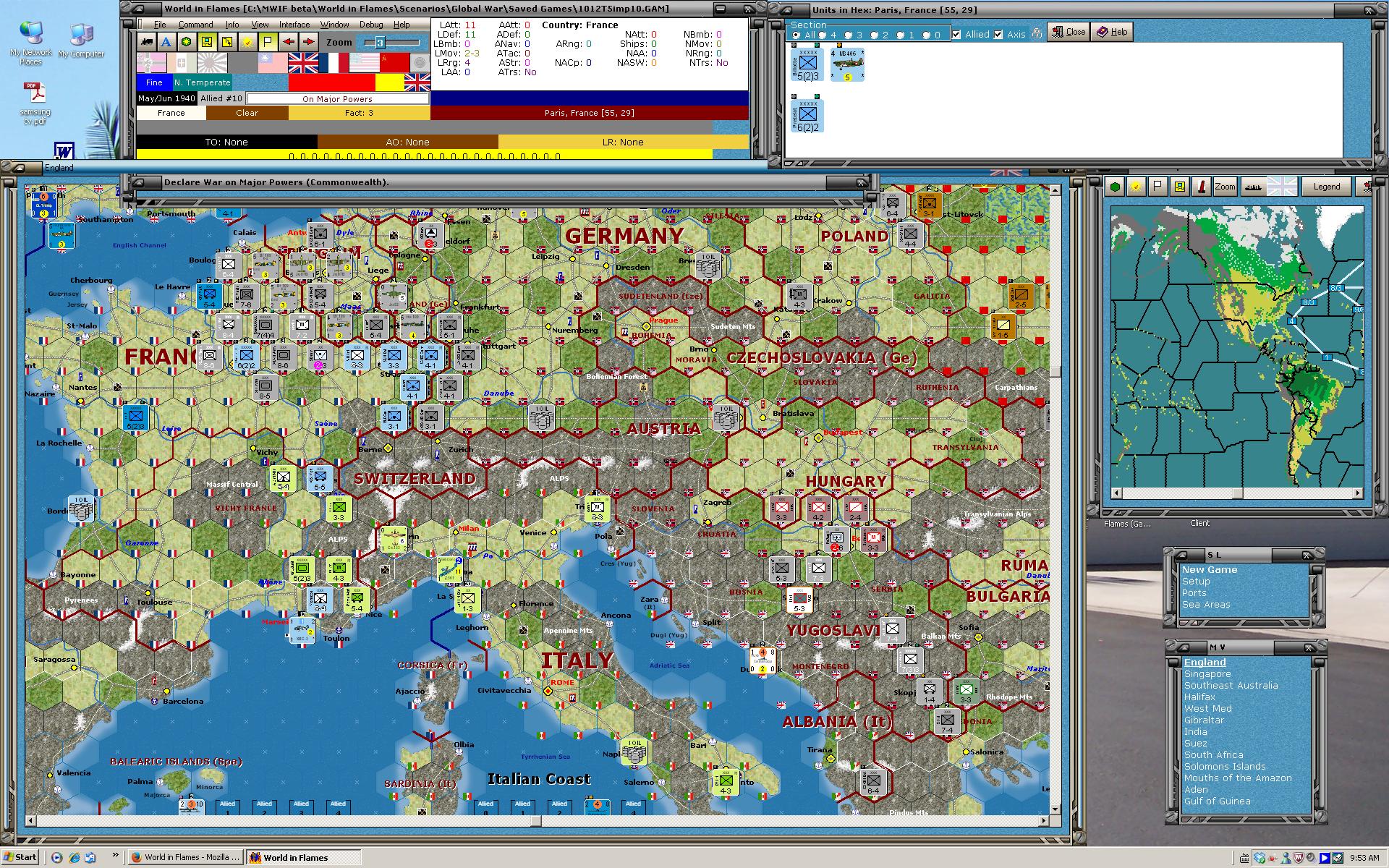
Task: Select Halifax in the M V list
Action: 1199,697
